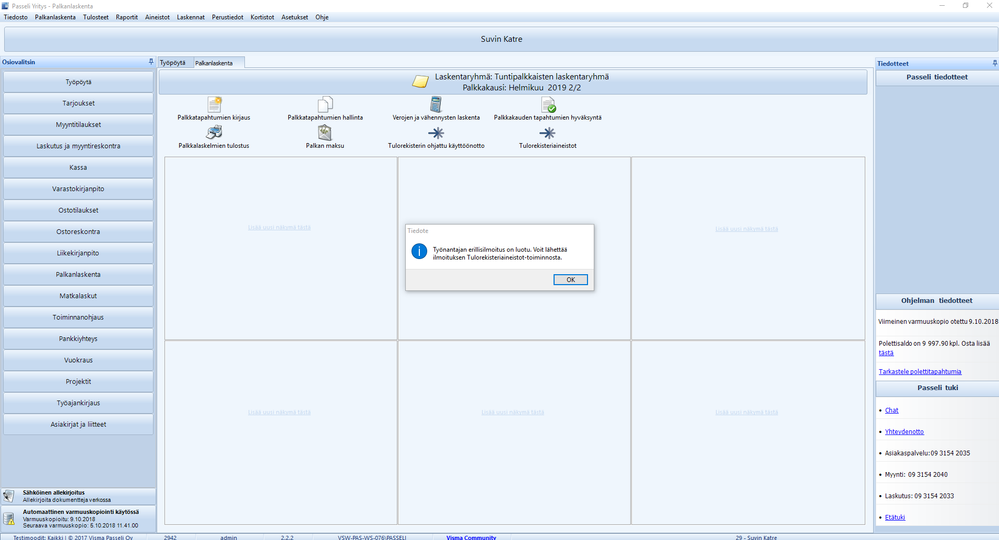Open Varastokirjanpito section
Image resolution: width=999 pixels, height=540 pixels.
(78, 189)
